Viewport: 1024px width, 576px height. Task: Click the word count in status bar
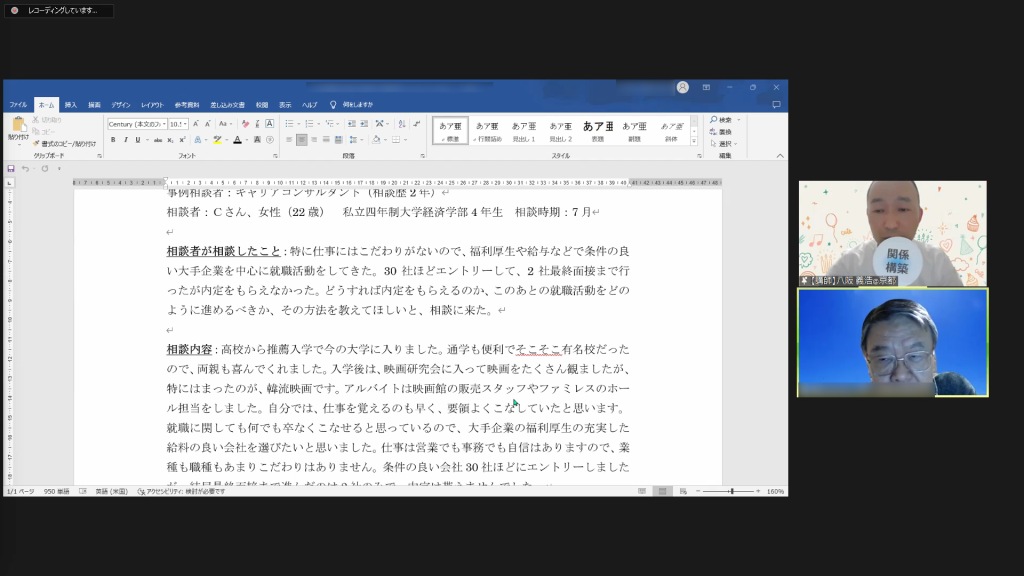56,491
